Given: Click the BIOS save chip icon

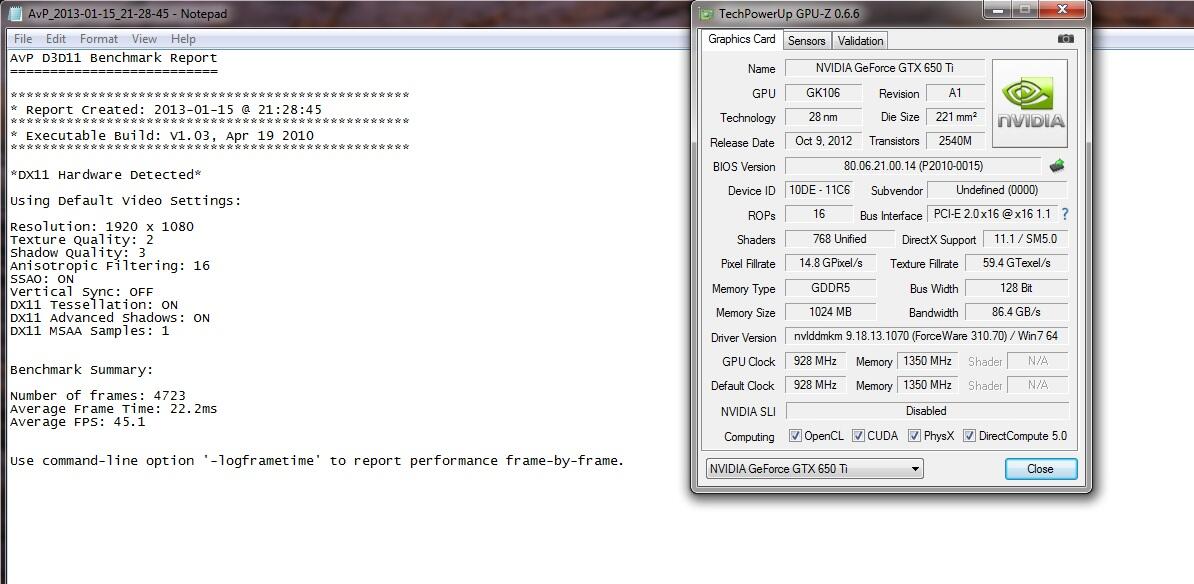Looking at the screenshot, I should [1057, 166].
